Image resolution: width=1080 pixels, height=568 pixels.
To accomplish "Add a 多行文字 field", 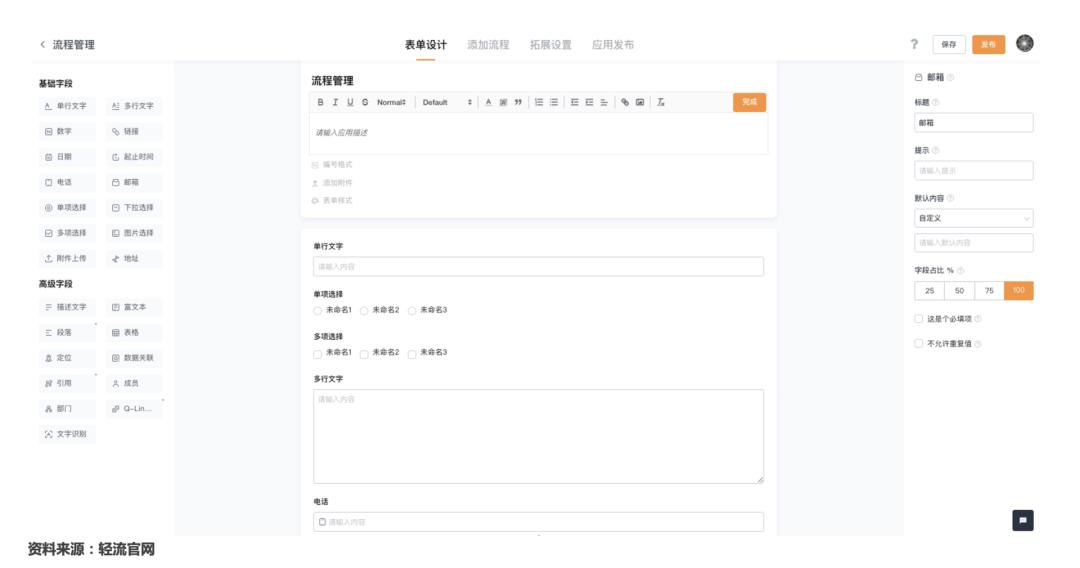I will click(134, 106).
